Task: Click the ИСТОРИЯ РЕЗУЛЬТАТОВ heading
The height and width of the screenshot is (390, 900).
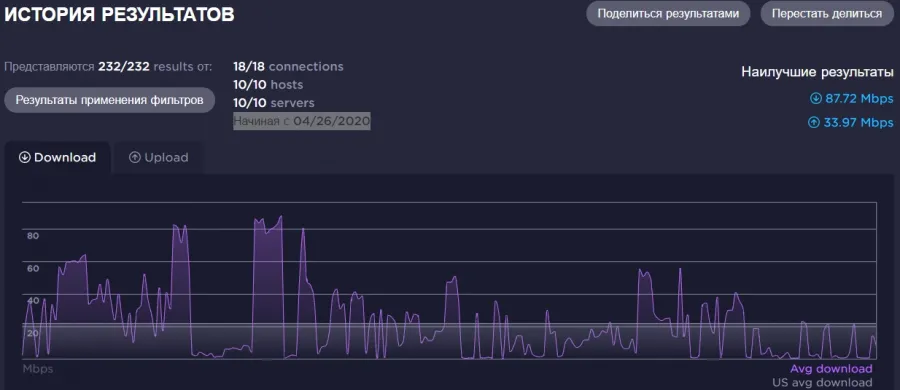Action: (x=119, y=15)
